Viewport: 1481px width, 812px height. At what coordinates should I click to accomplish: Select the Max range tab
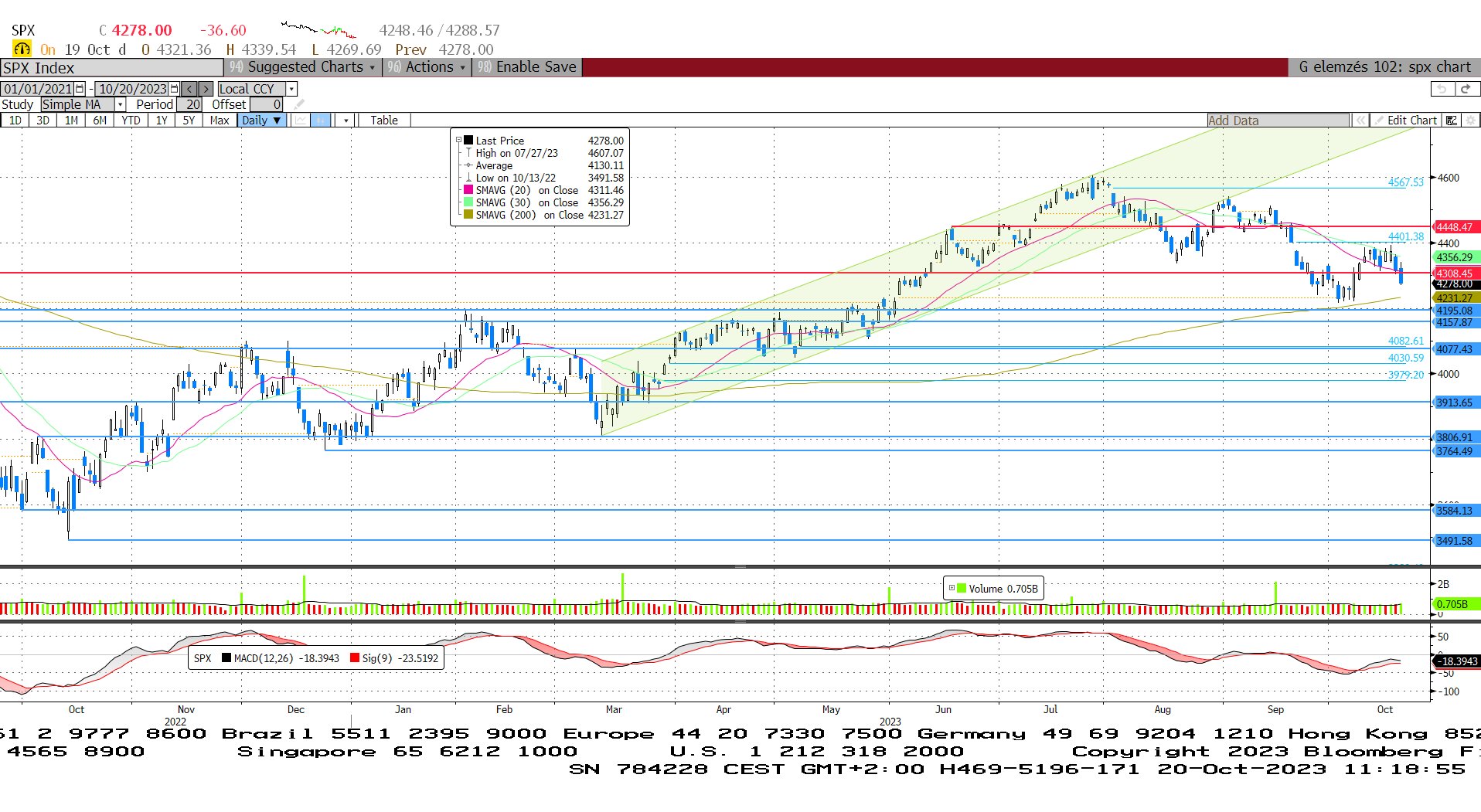point(220,121)
